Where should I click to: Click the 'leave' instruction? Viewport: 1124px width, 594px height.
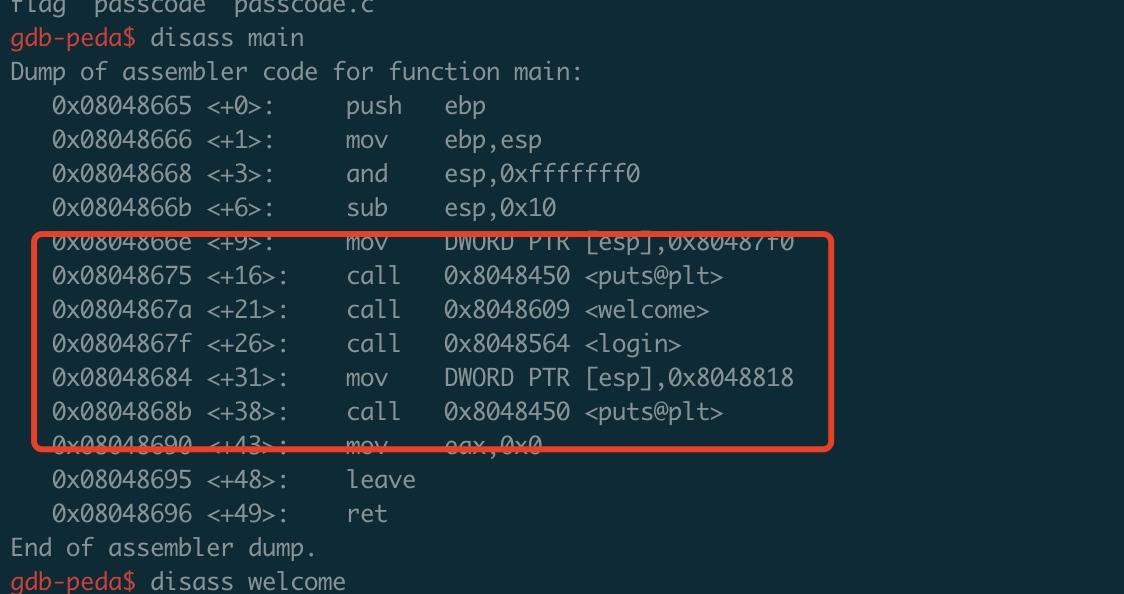coord(381,480)
